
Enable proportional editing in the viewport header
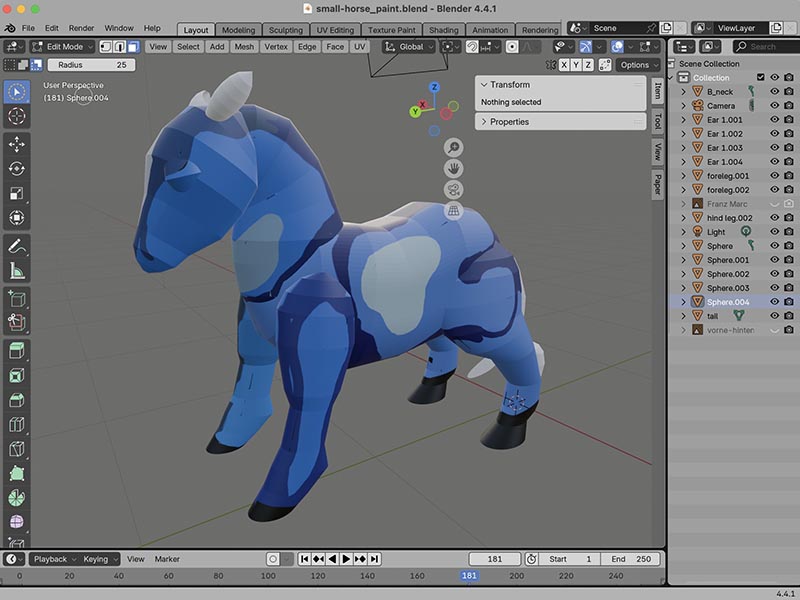pos(512,46)
